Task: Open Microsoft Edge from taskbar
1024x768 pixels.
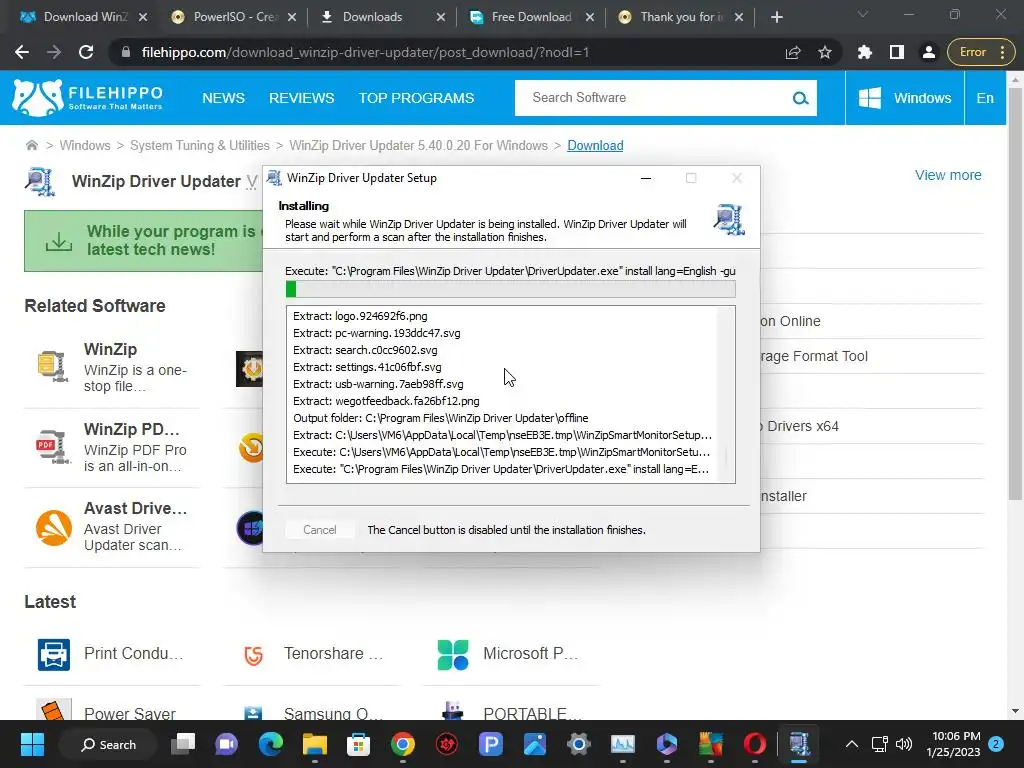Action: pos(270,744)
